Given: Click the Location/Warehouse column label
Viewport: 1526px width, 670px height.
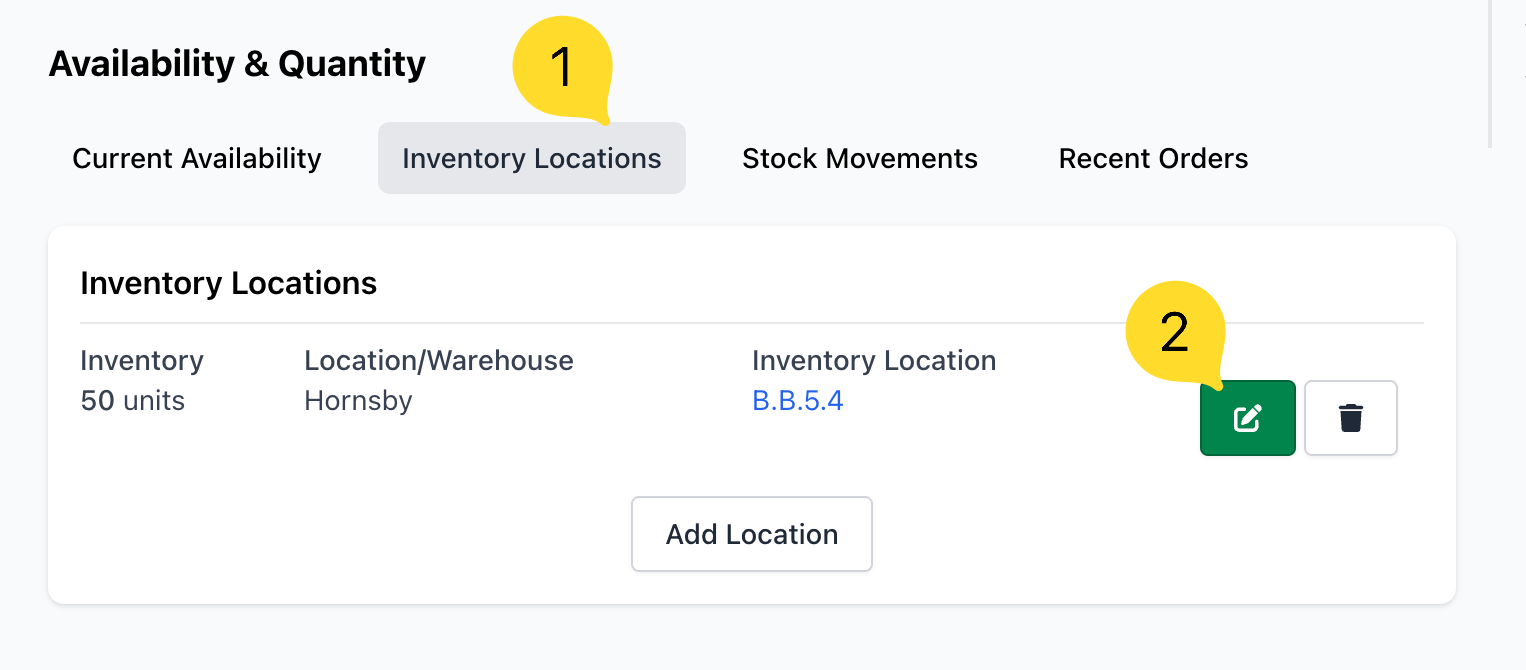Looking at the screenshot, I should 438,361.
